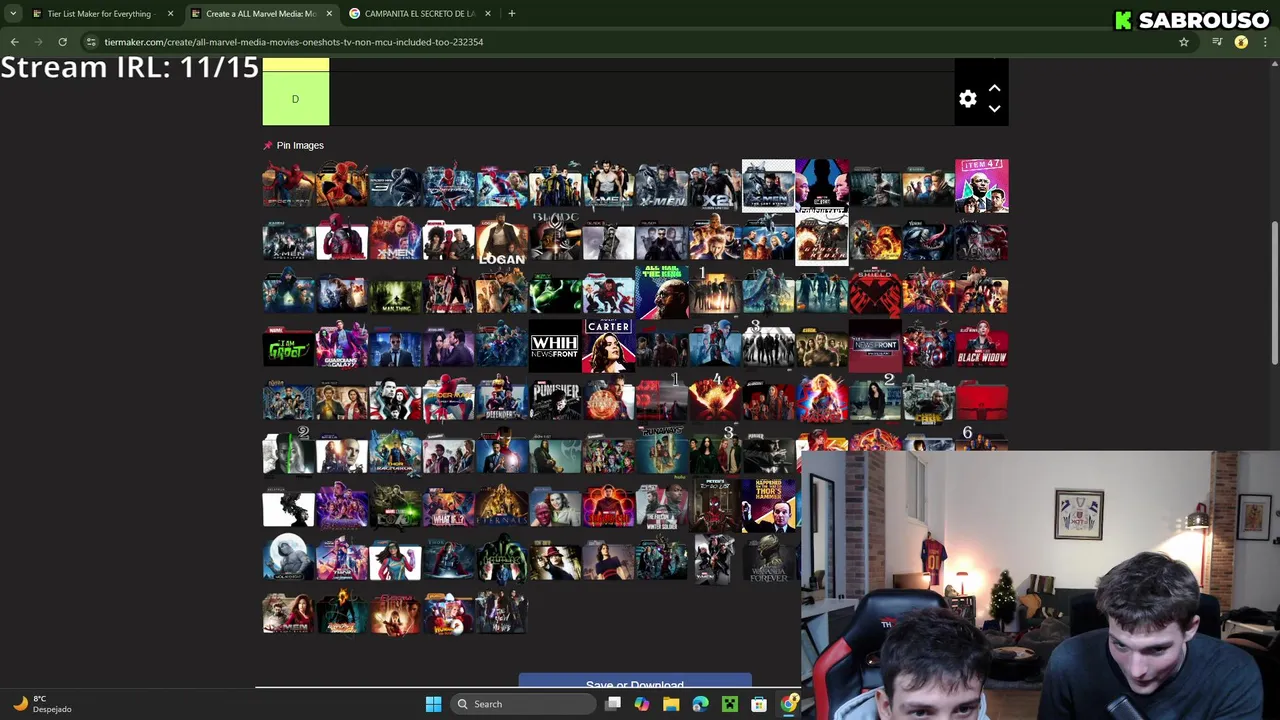The image size is (1280, 720).
Task: Go back to previous page
Action: click(14, 42)
